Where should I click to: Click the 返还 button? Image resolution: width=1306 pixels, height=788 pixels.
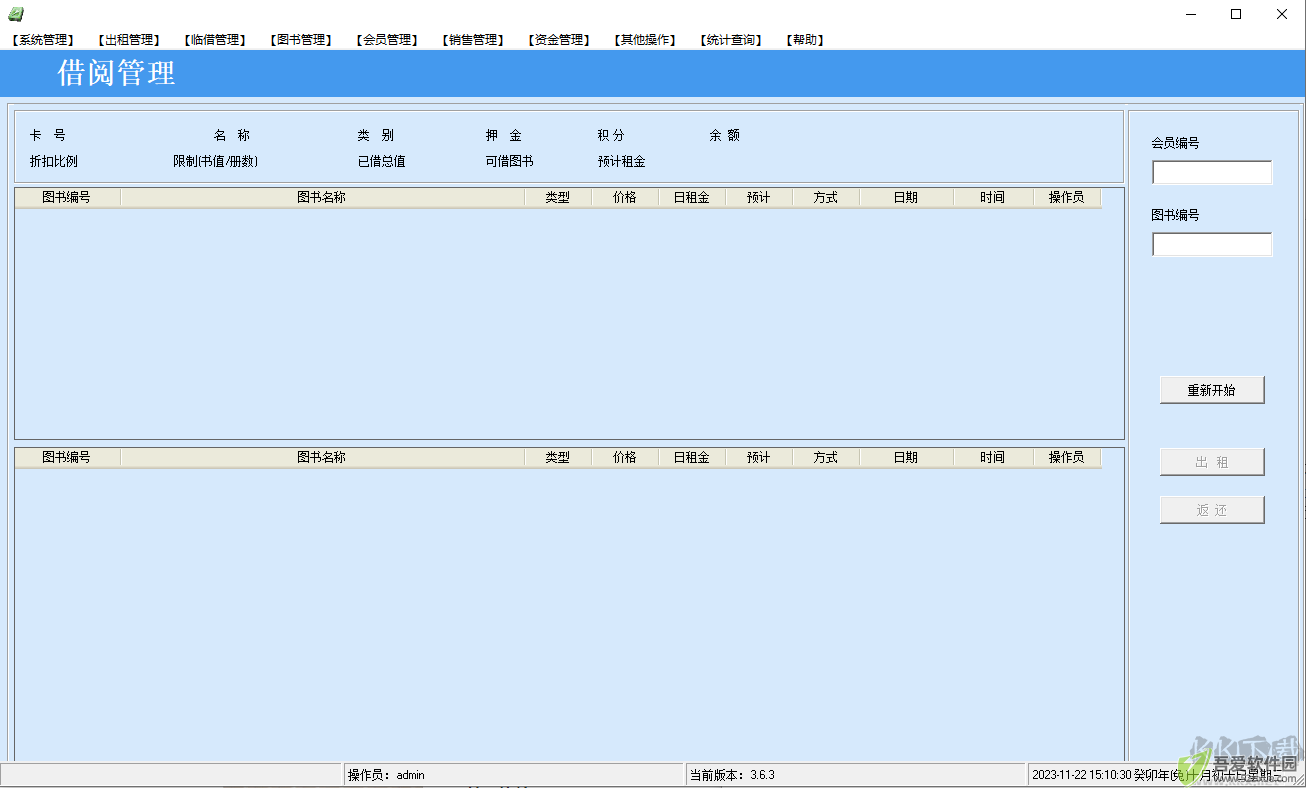click(x=1212, y=510)
